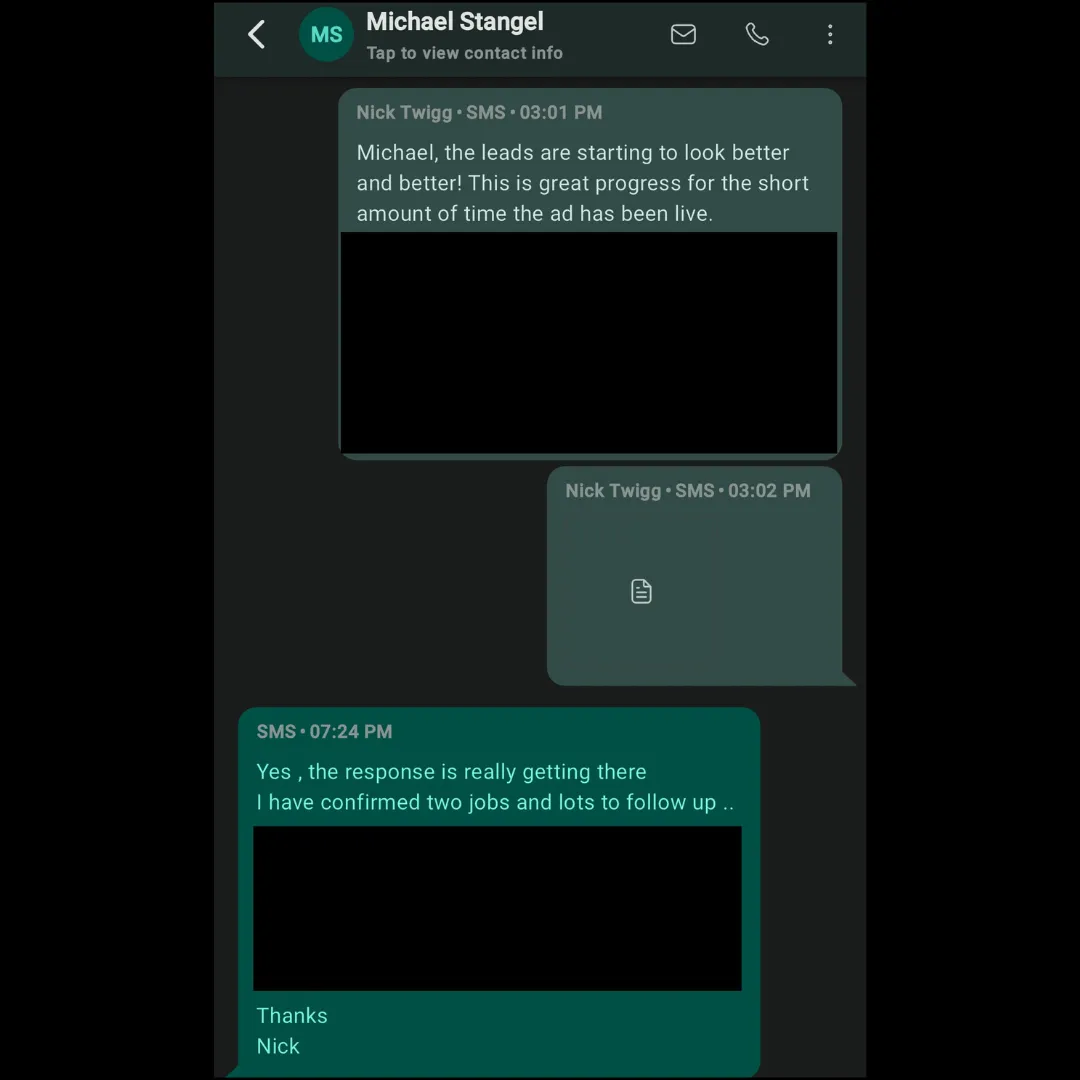Tap the Nick Twigg SMS 03:02 PM header
The height and width of the screenshot is (1080, 1080).
(687, 490)
